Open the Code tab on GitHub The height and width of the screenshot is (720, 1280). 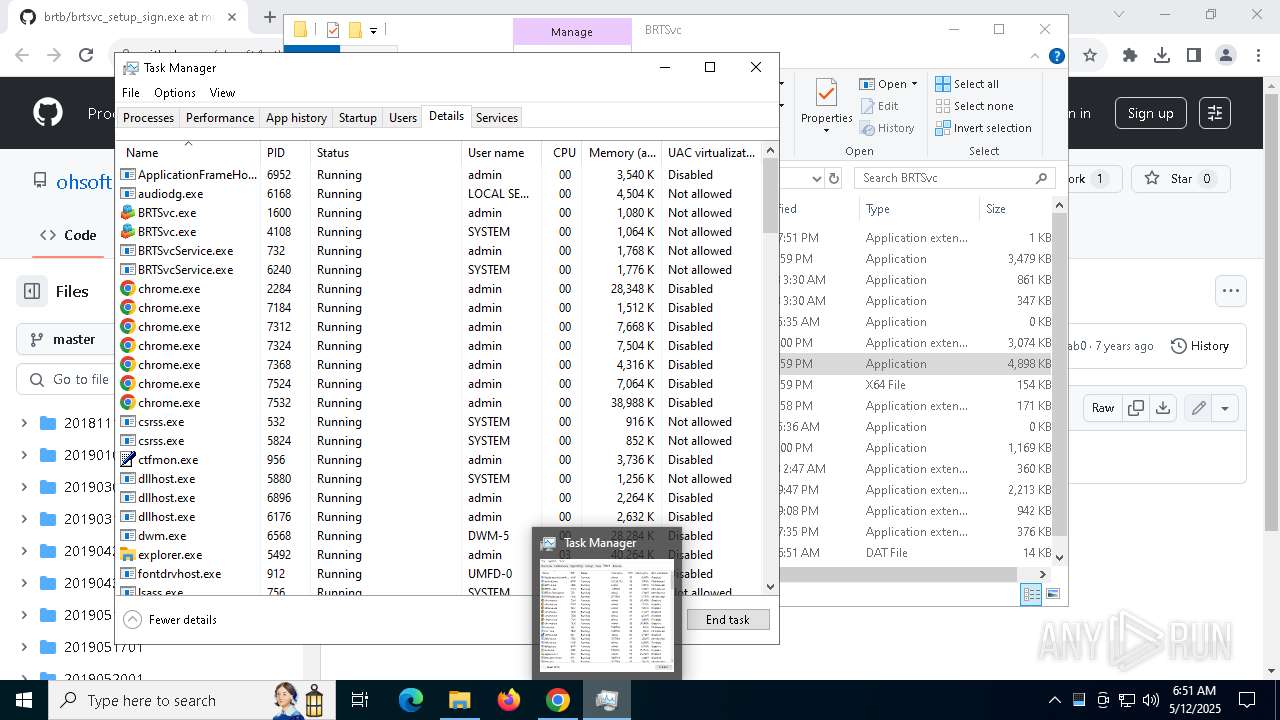68,235
